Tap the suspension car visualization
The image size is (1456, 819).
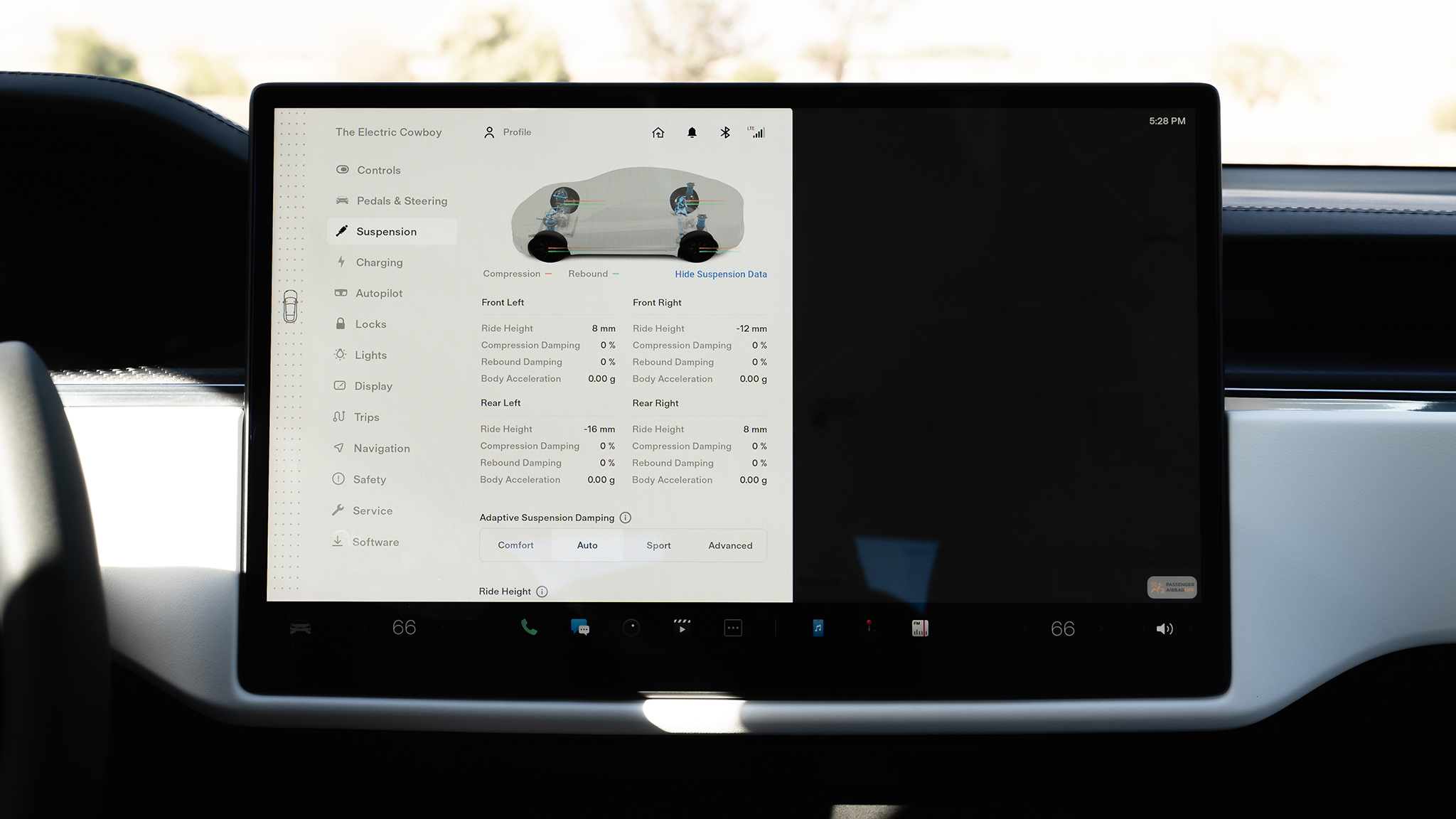tap(627, 213)
